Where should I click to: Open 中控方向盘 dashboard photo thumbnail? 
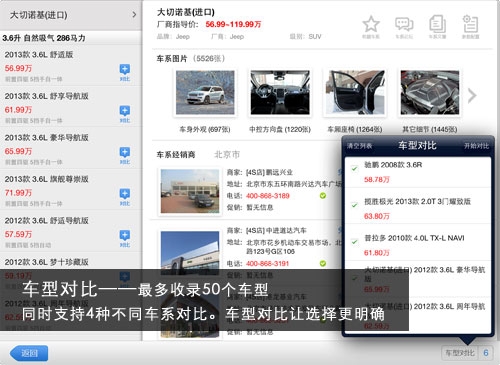[280, 93]
